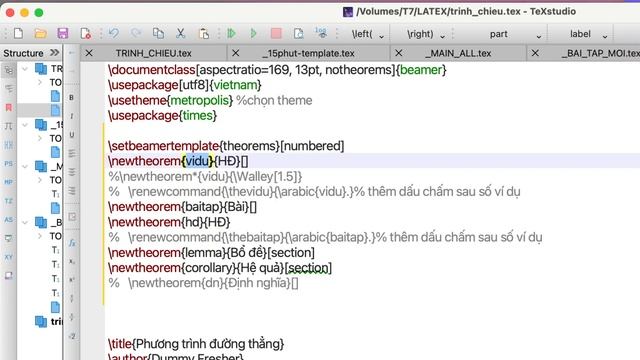Collapse the _15... document tree node

click(x=25, y=124)
